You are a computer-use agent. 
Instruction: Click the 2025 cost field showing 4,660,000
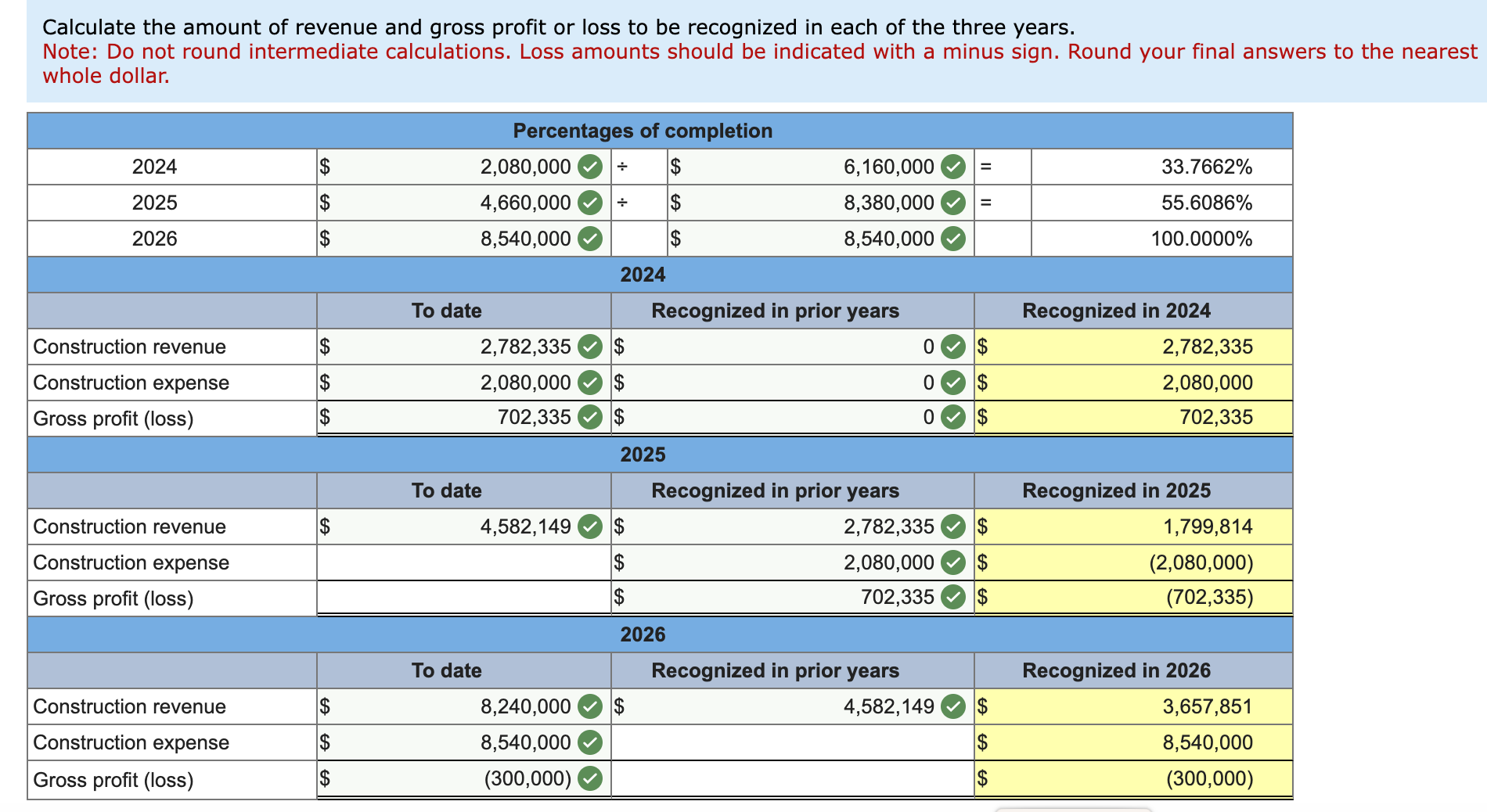coord(463,203)
